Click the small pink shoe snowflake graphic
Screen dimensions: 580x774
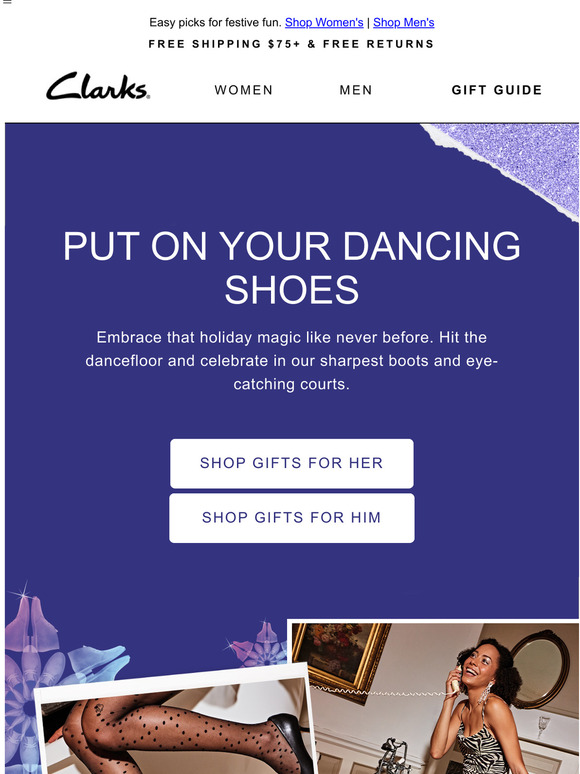(x=257, y=644)
